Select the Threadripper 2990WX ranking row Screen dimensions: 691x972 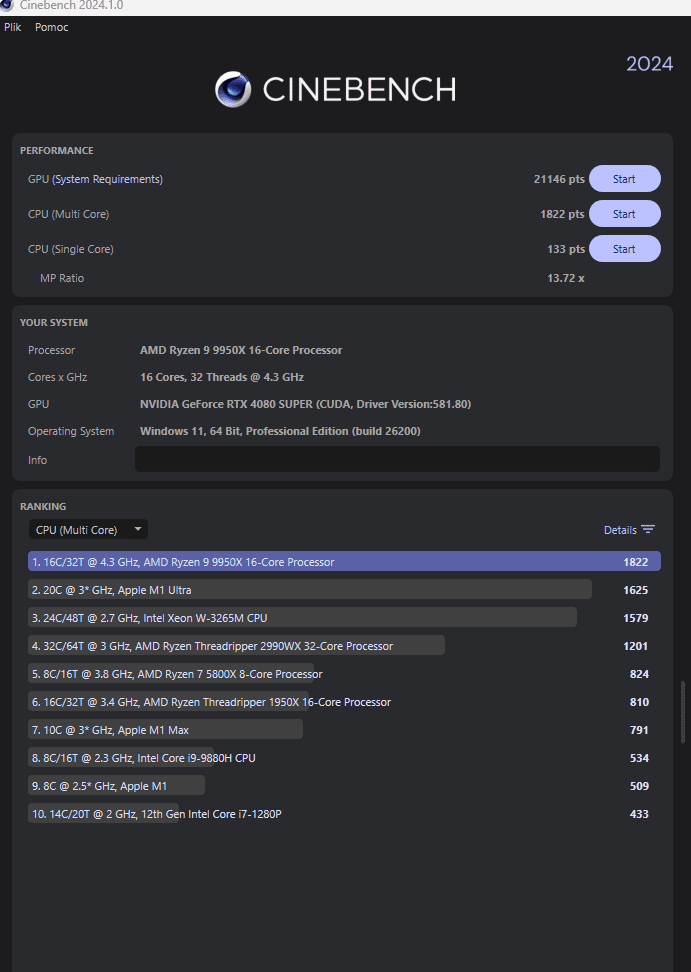pos(344,646)
